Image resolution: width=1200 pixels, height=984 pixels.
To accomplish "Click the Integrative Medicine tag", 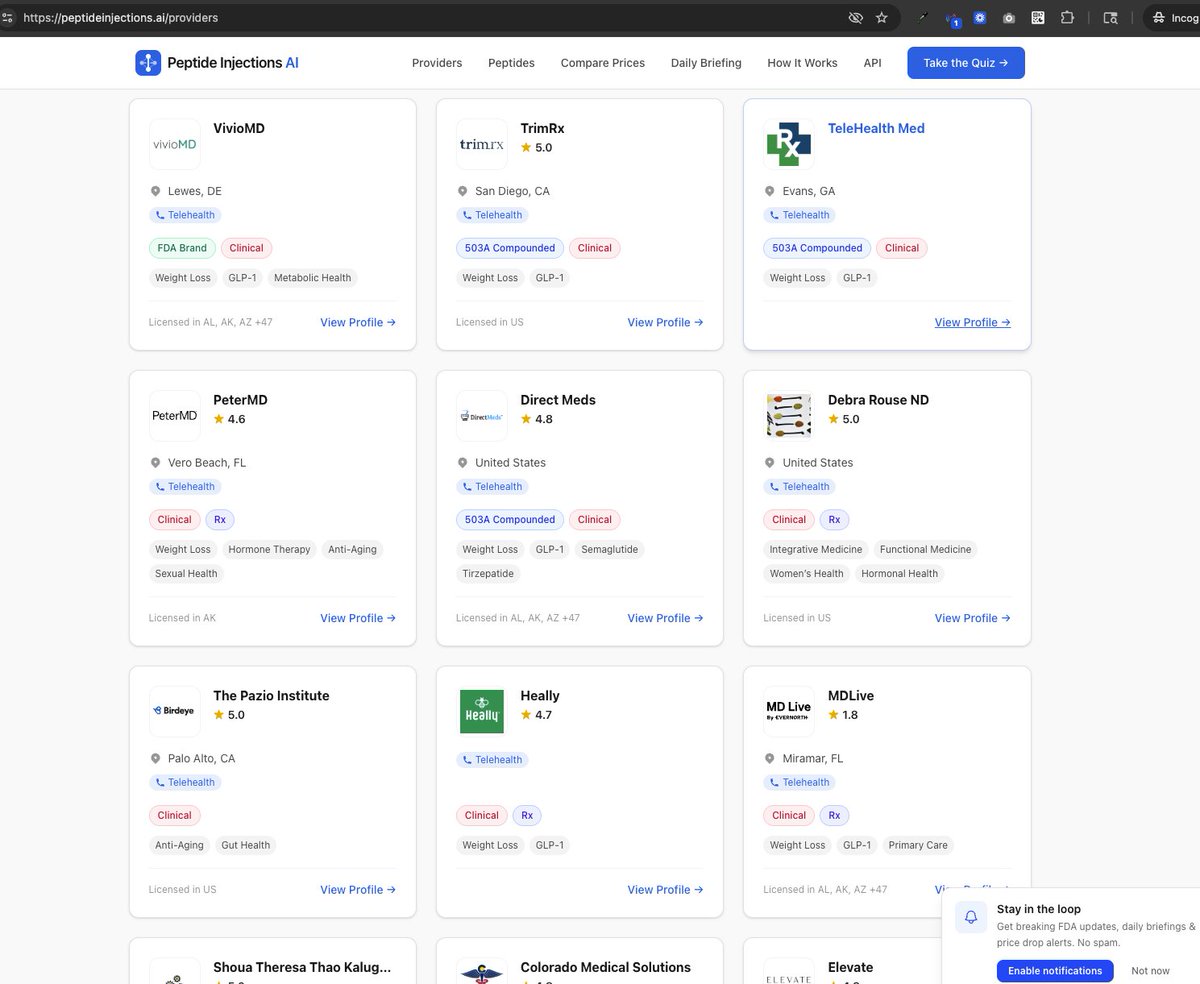I will pos(816,549).
